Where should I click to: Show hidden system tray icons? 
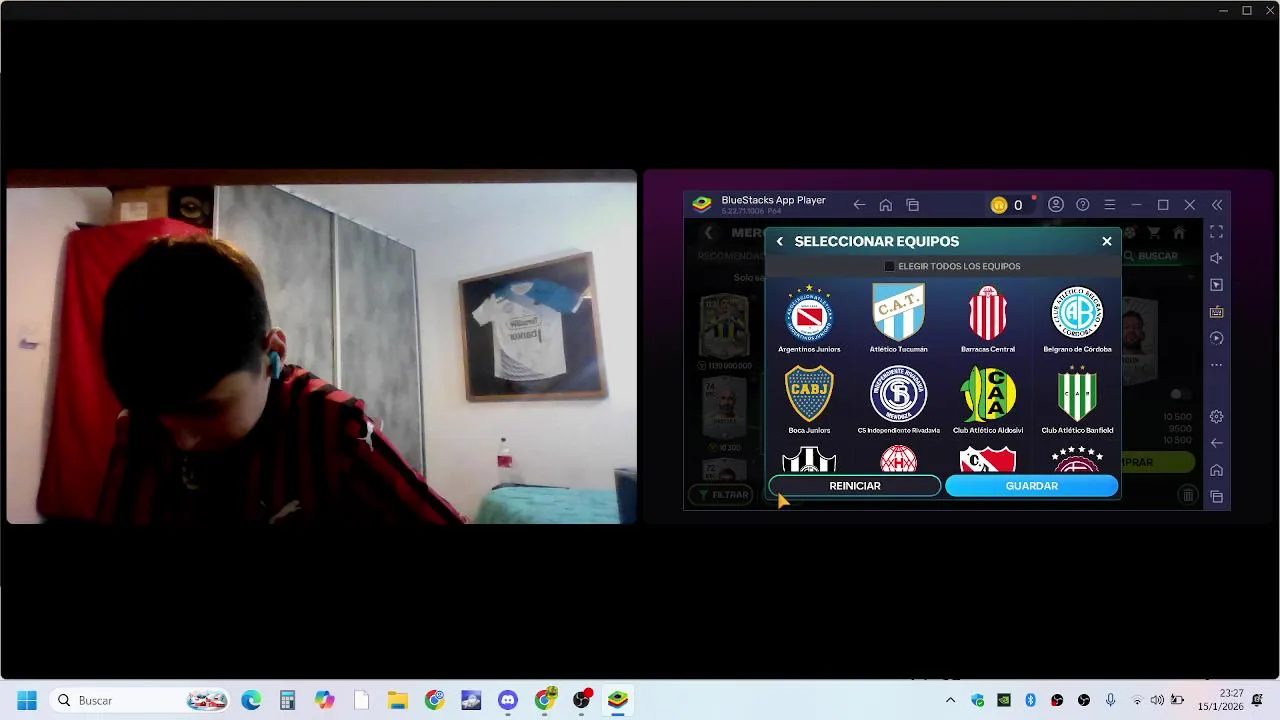pos(950,700)
